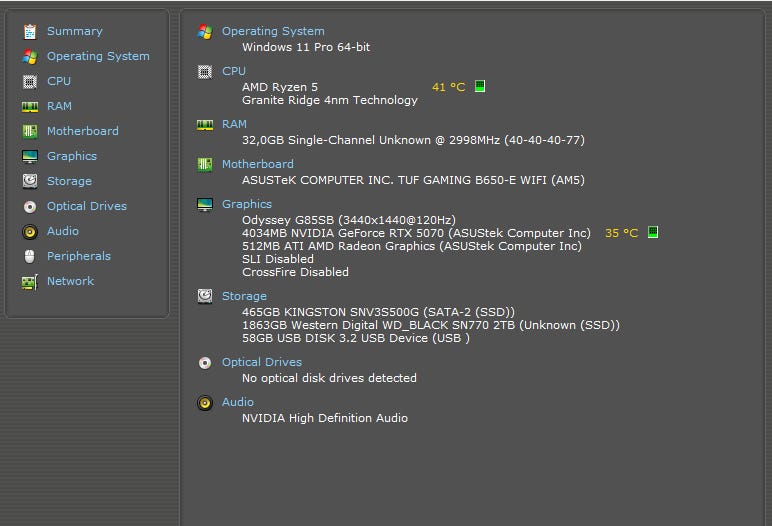Screen dimensions: 772x526
Task: Click the RAM icon in summary panel
Action: pos(205,125)
